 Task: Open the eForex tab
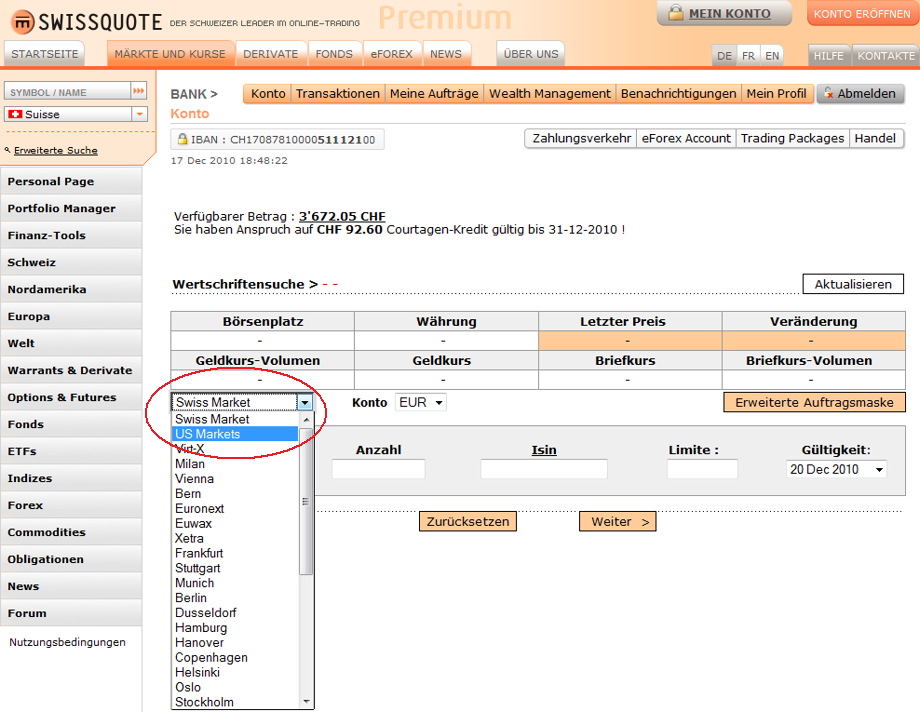click(x=391, y=54)
